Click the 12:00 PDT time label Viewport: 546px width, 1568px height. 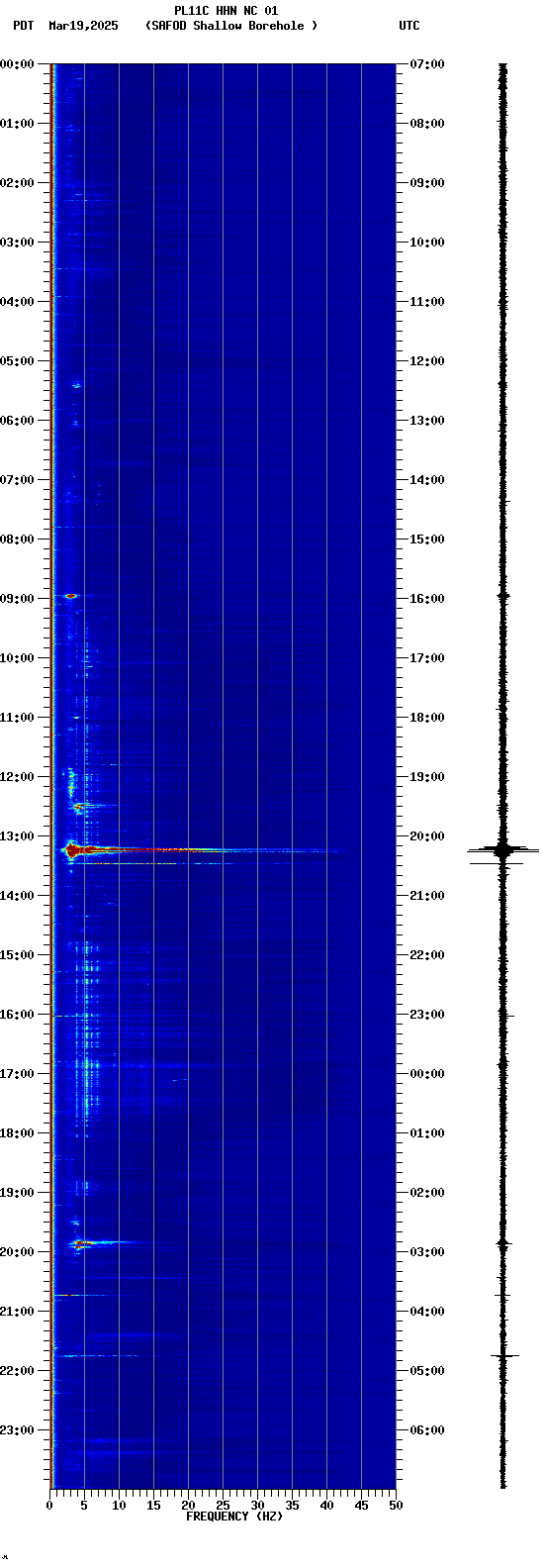click(x=17, y=777)
